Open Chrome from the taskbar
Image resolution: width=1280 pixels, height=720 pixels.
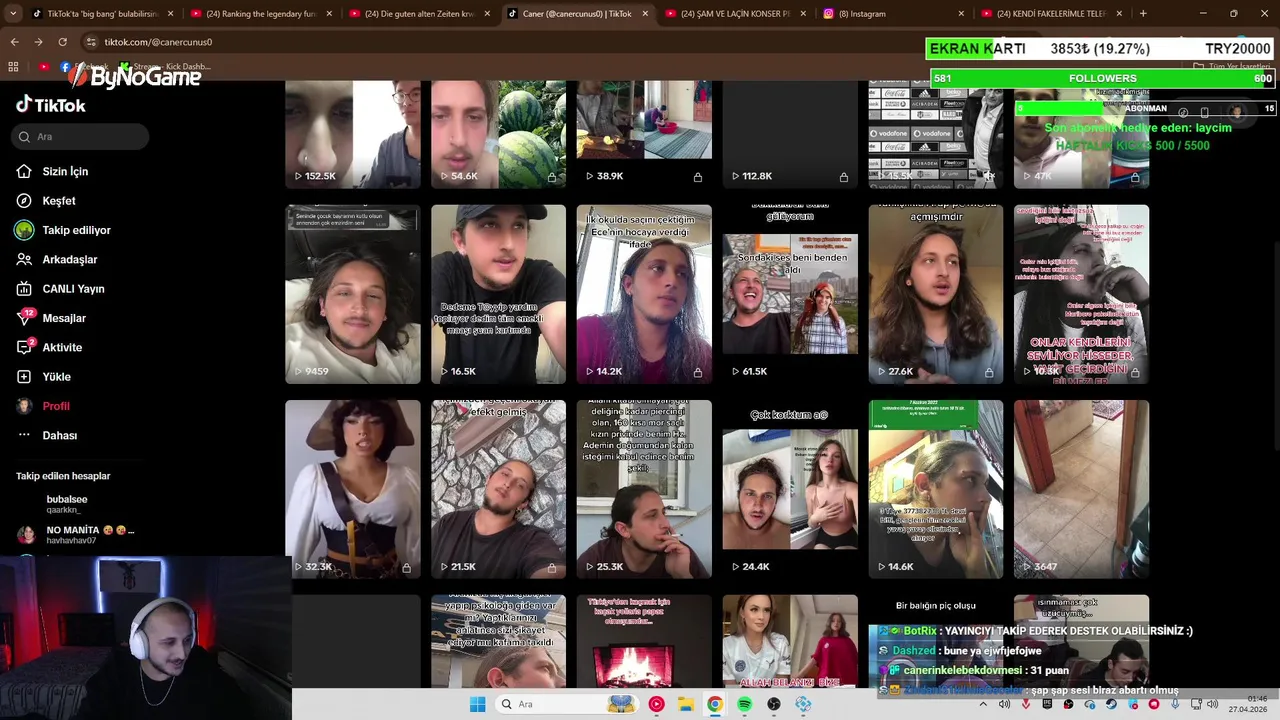[x=715, y=704]
